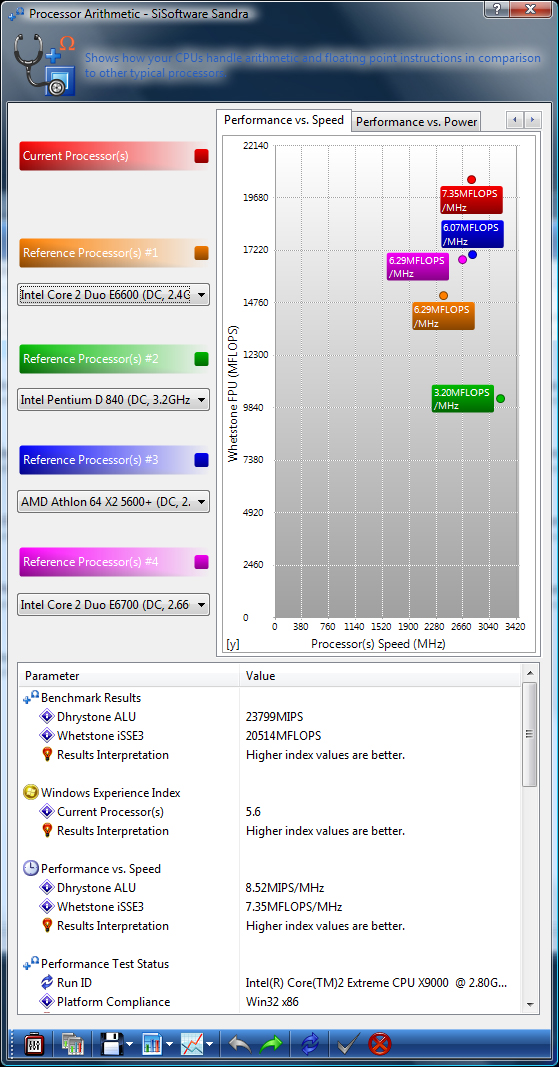
Task: Click the Windows Experience Index icon
Action: (31, 793)
